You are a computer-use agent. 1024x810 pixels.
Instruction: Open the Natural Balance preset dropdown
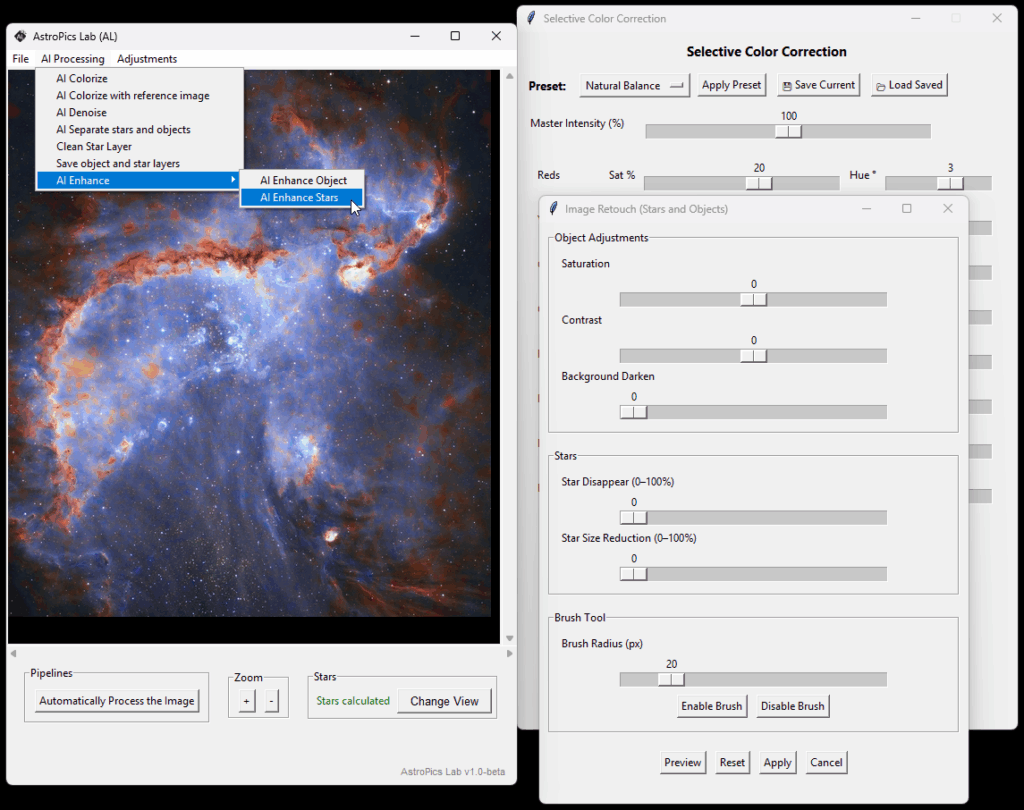[634, 86]
